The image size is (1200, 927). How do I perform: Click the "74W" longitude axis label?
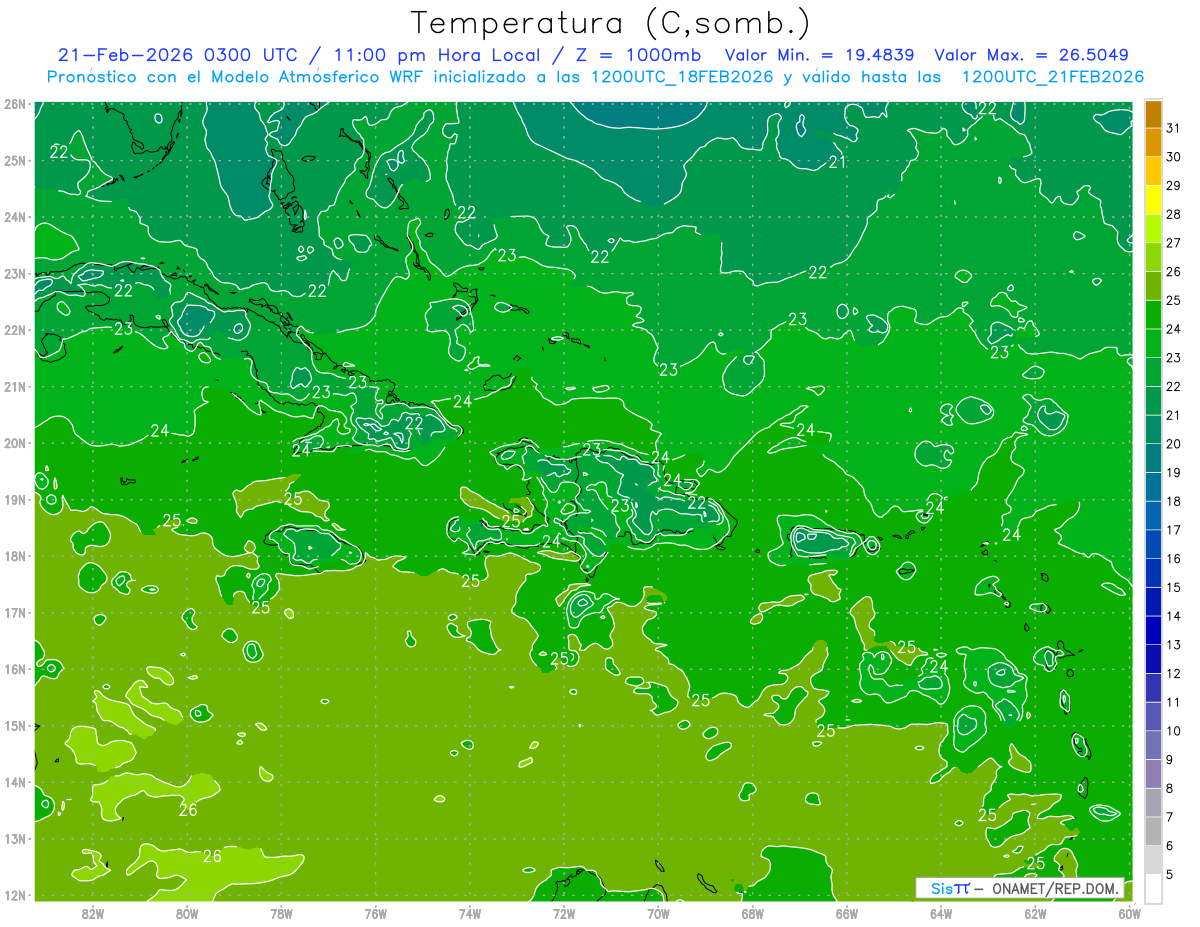470,913
